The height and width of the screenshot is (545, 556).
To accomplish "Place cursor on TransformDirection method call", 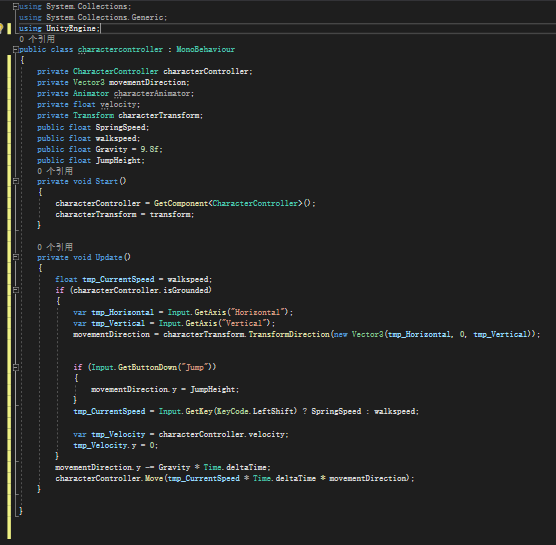I will click(289, 334).
